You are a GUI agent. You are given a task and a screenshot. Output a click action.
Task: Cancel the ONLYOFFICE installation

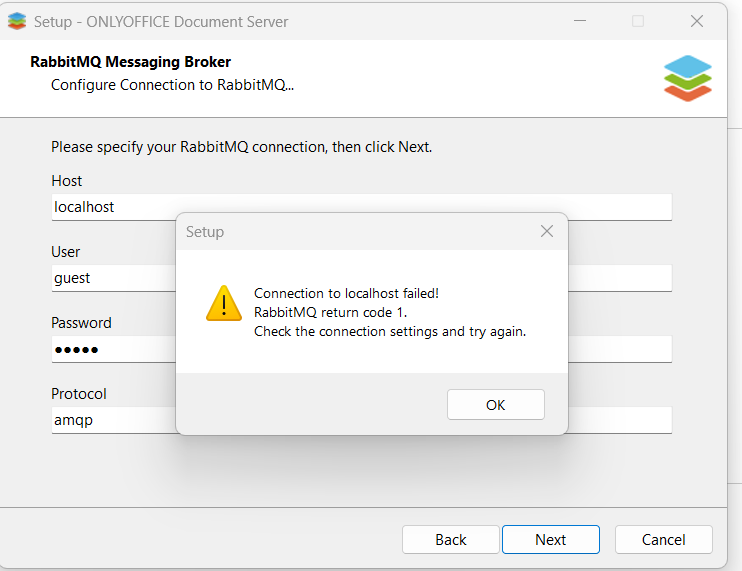point(663,539)
